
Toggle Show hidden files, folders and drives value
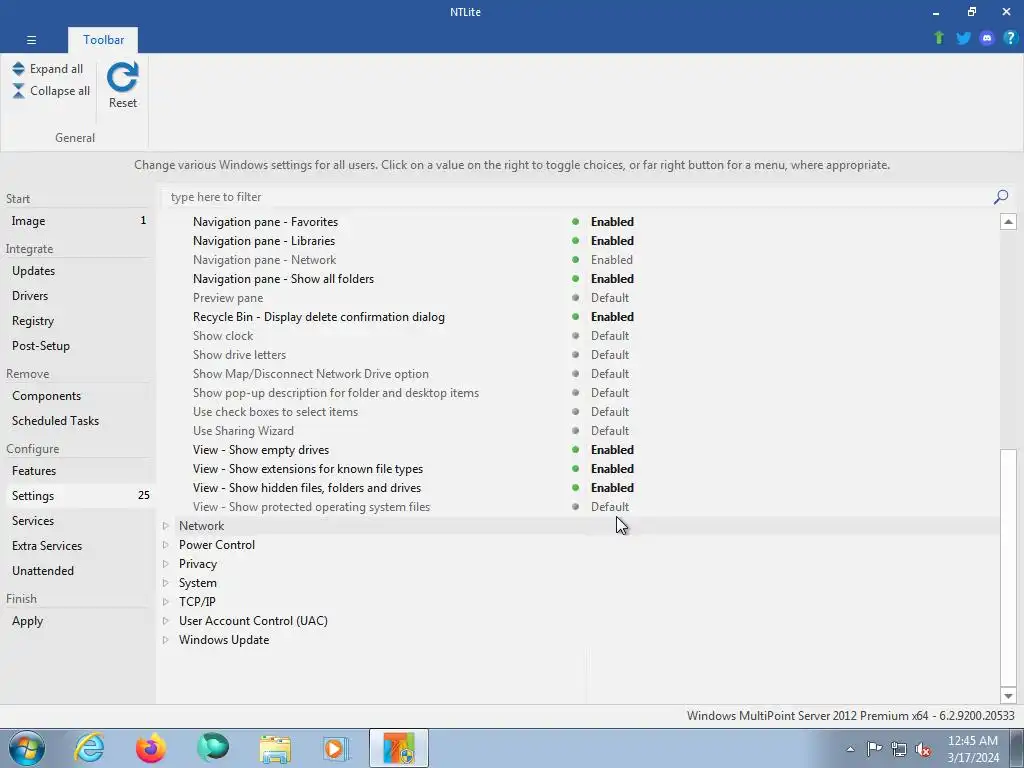(612, 488)
